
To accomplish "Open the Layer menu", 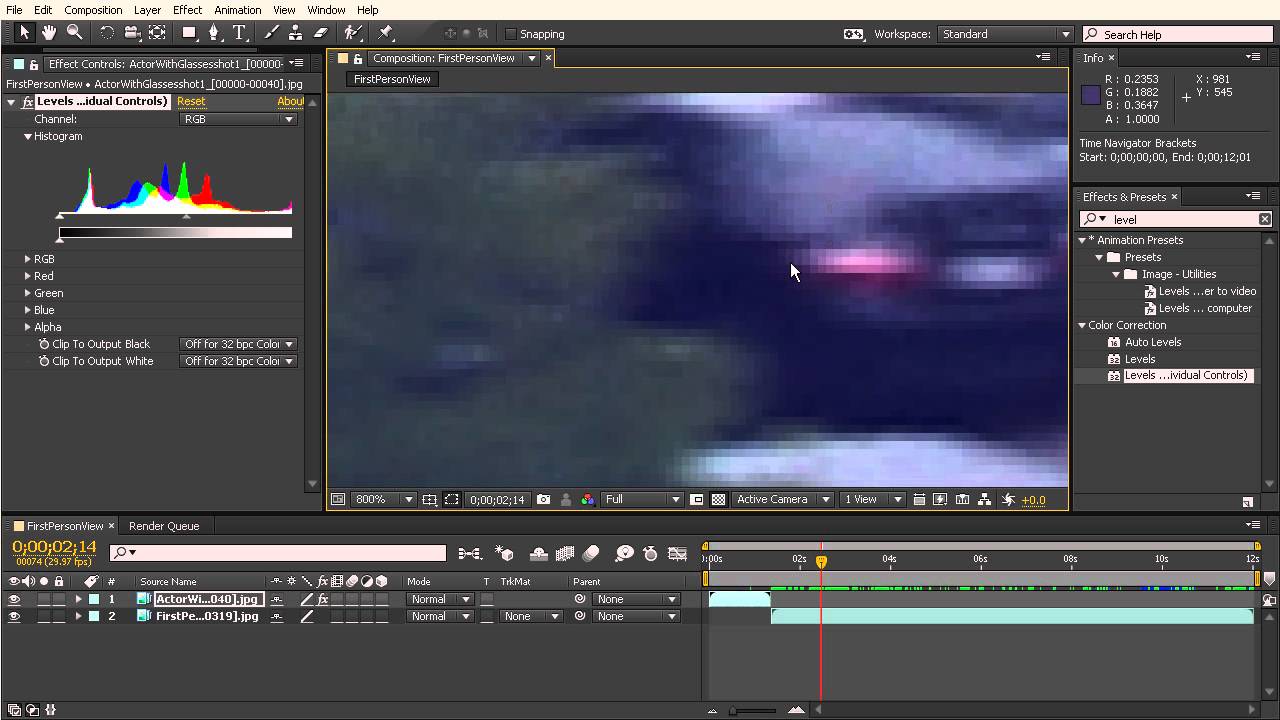I will point(147,10).
